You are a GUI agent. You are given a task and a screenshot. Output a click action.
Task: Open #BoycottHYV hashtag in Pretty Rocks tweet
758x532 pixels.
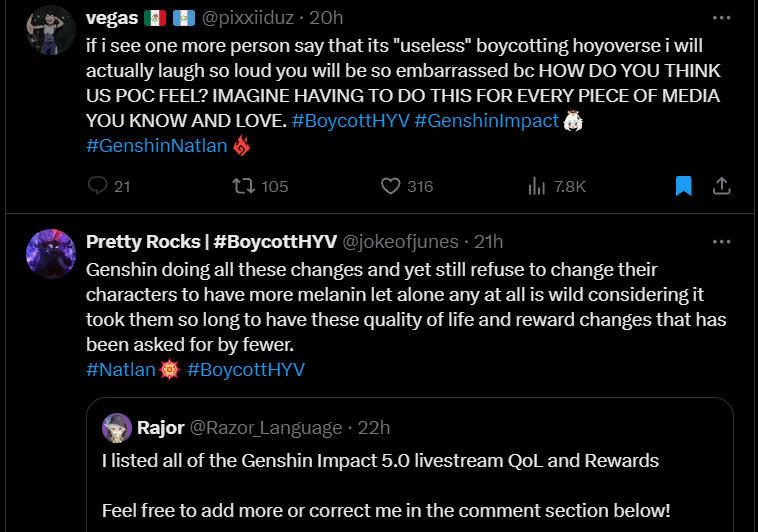[x=245, y=369]
